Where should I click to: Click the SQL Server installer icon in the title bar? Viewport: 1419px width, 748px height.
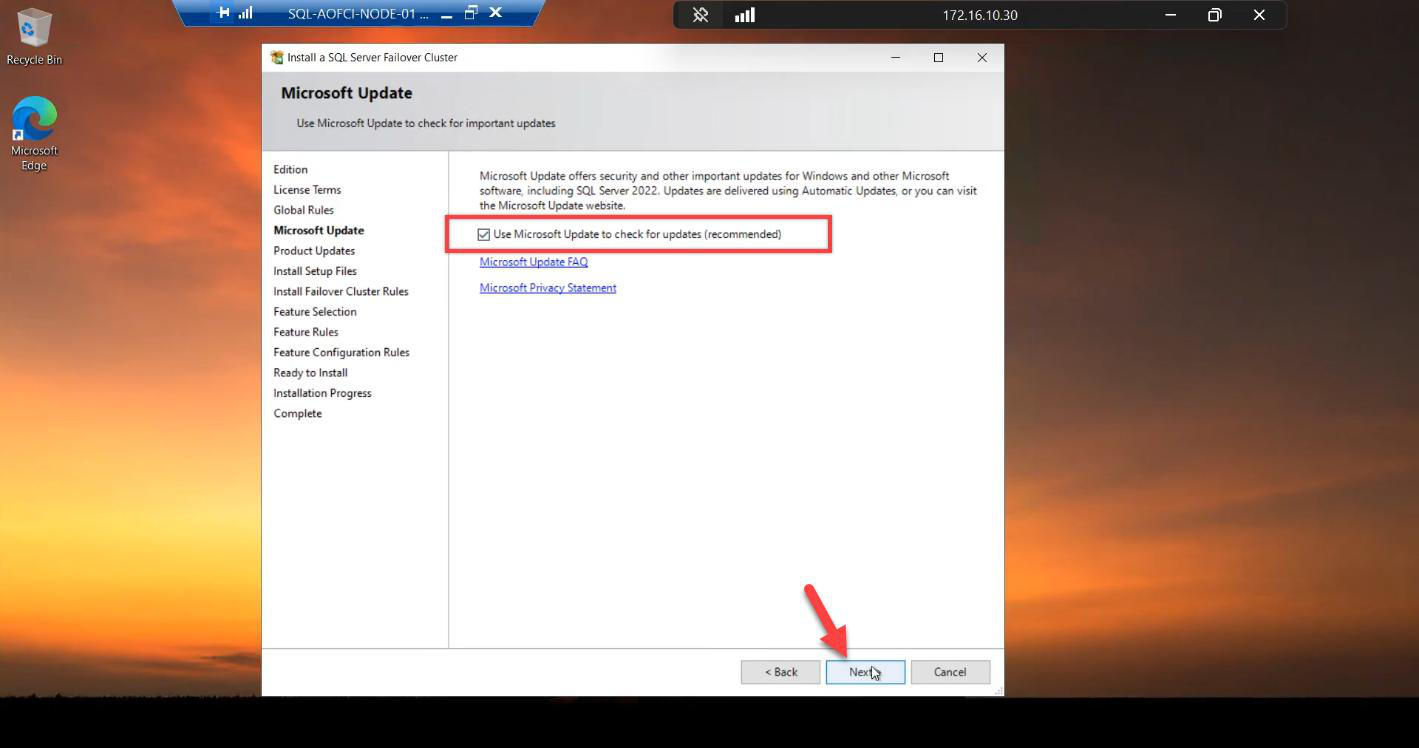(x=277, y=57)
